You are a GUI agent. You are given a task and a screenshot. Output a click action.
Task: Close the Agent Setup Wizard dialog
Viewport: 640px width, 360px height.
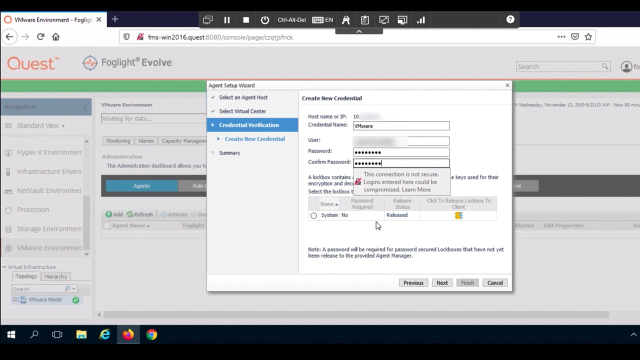click(507, 85)
